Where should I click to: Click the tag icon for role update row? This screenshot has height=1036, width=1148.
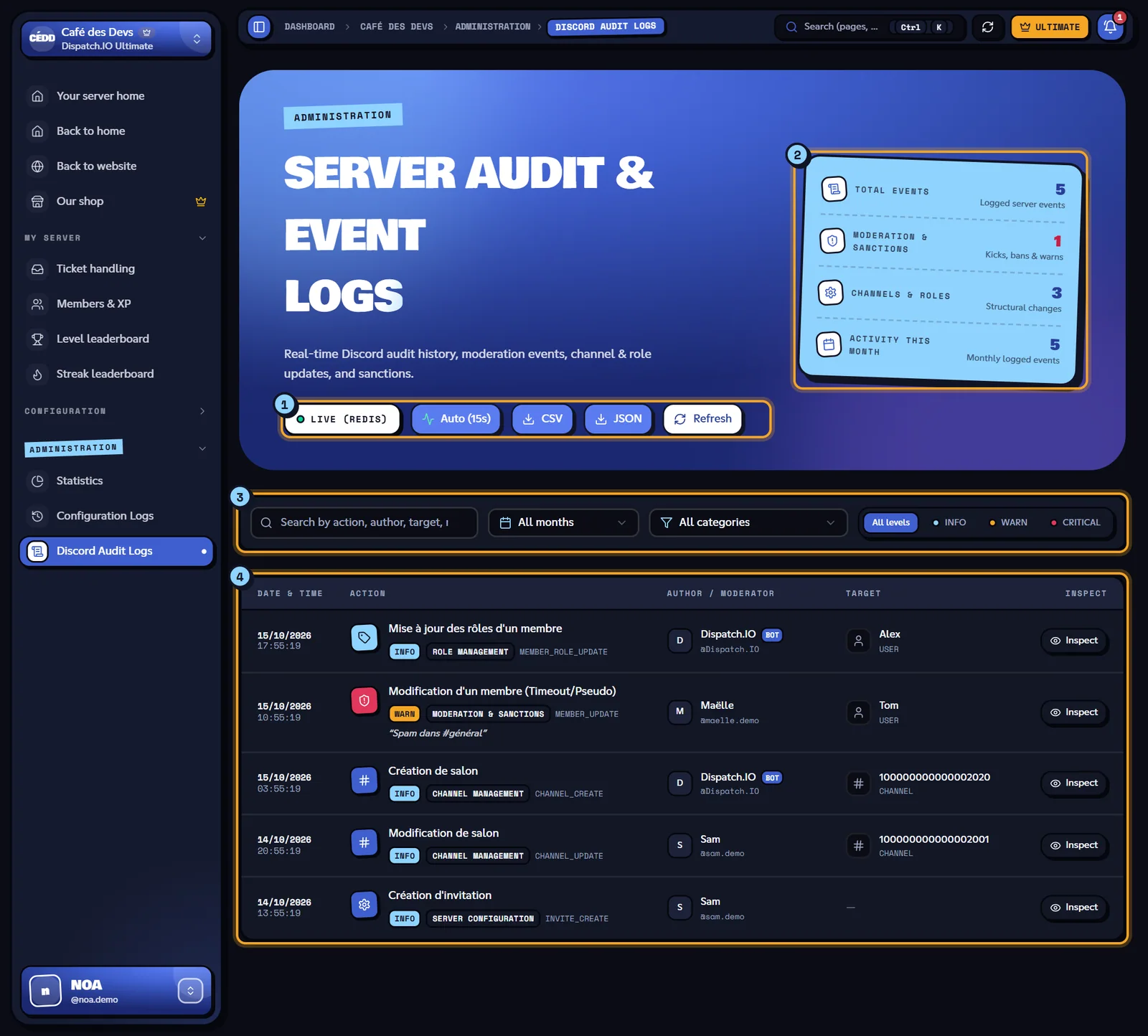coord(364,638)
